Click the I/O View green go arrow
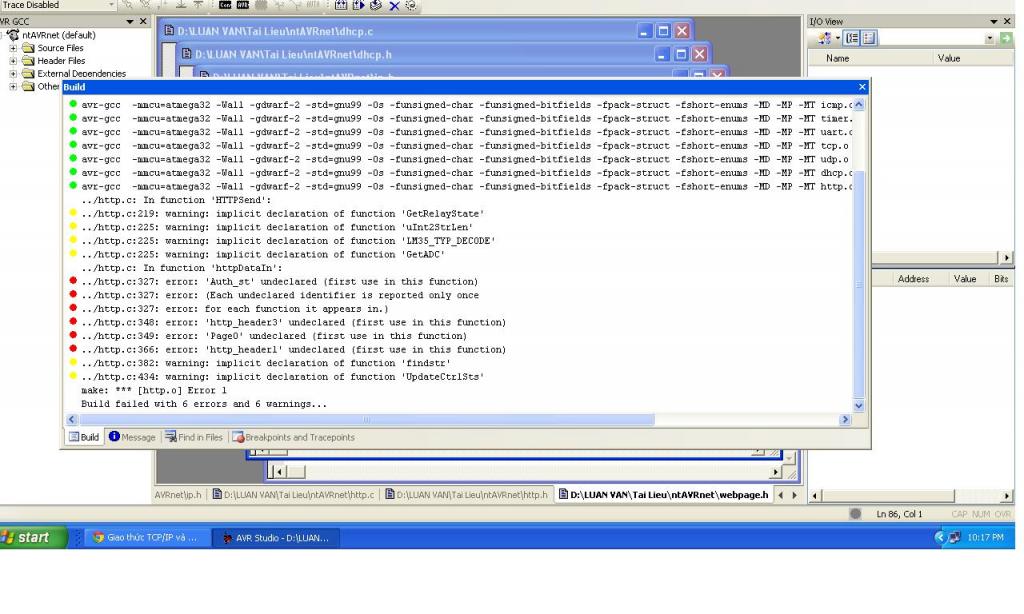This screenshot has height=614, width=1024. [1006, 39]
